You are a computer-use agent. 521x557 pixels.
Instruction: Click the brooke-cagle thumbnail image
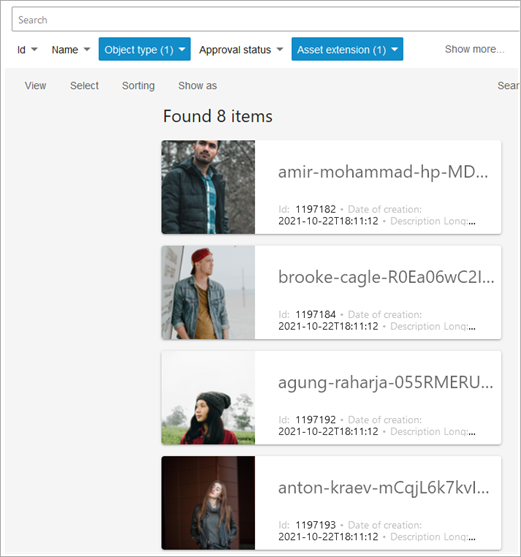coord(208,292)
